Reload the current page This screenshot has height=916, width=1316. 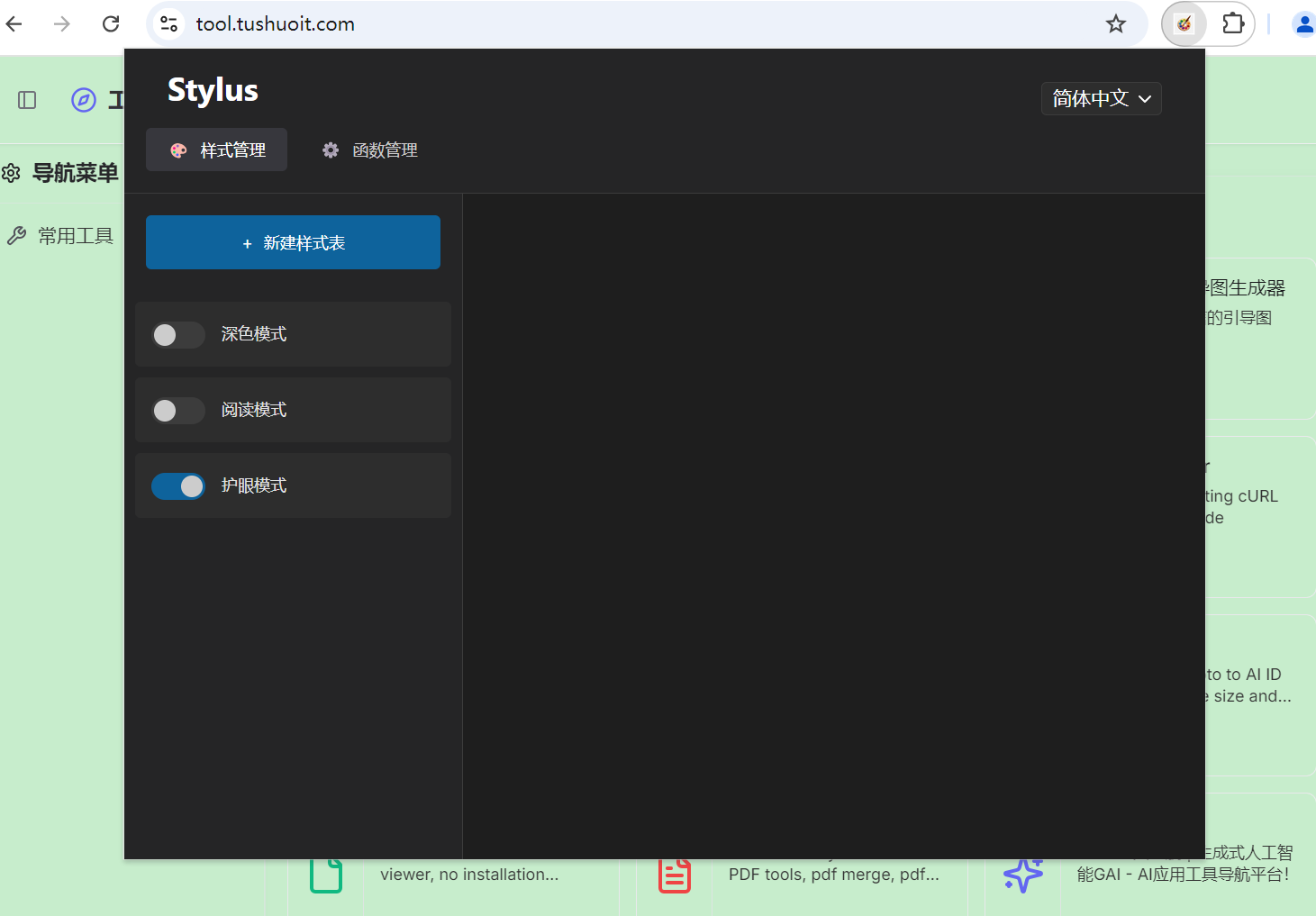111,23
